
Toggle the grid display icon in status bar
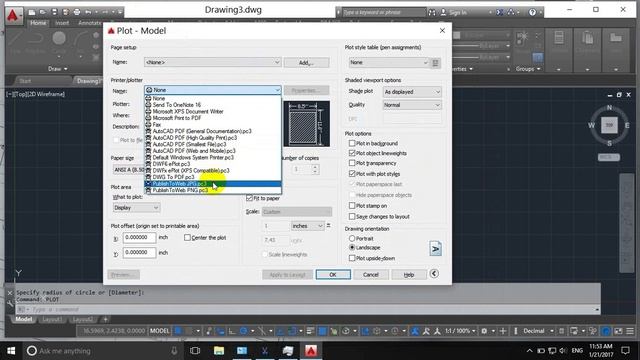point(178,331)
